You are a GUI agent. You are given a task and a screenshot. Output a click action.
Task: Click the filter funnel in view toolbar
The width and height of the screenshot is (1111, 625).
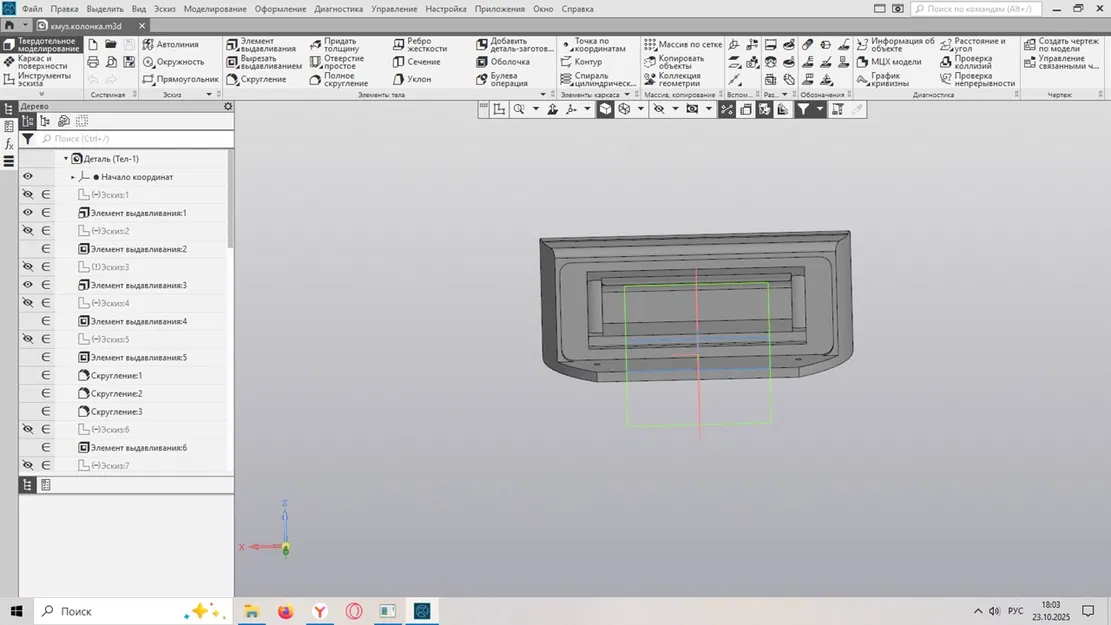click(803, 109)
